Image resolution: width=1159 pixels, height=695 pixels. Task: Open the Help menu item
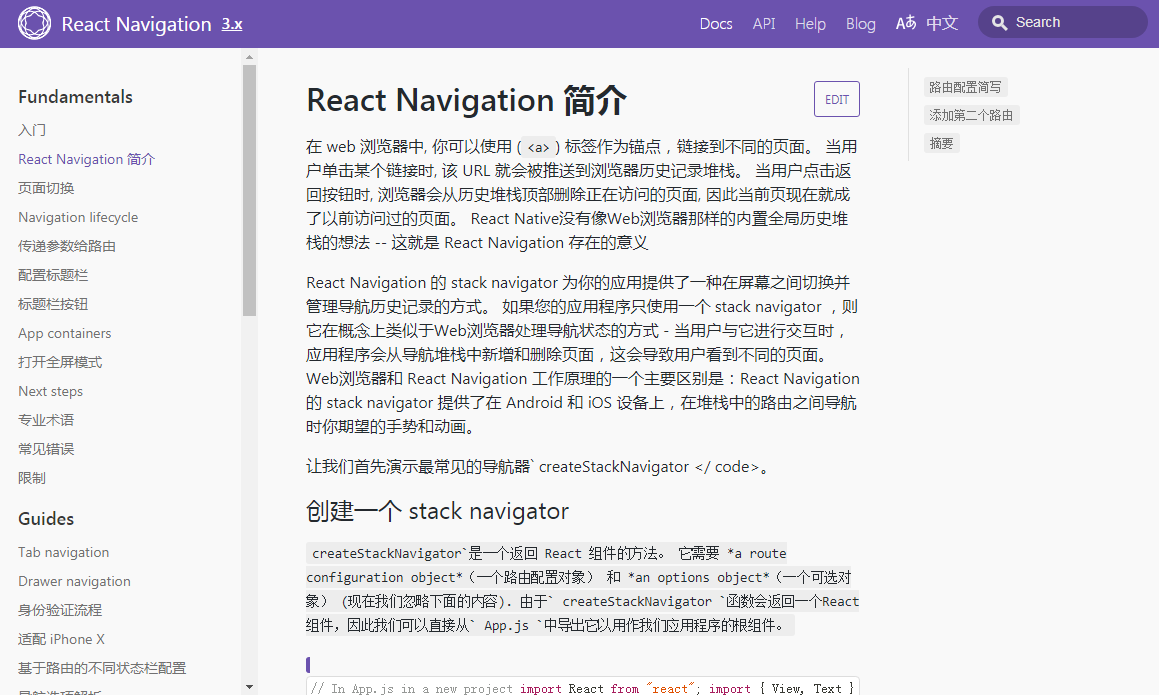pyautogui.click(x=810, y=24)
